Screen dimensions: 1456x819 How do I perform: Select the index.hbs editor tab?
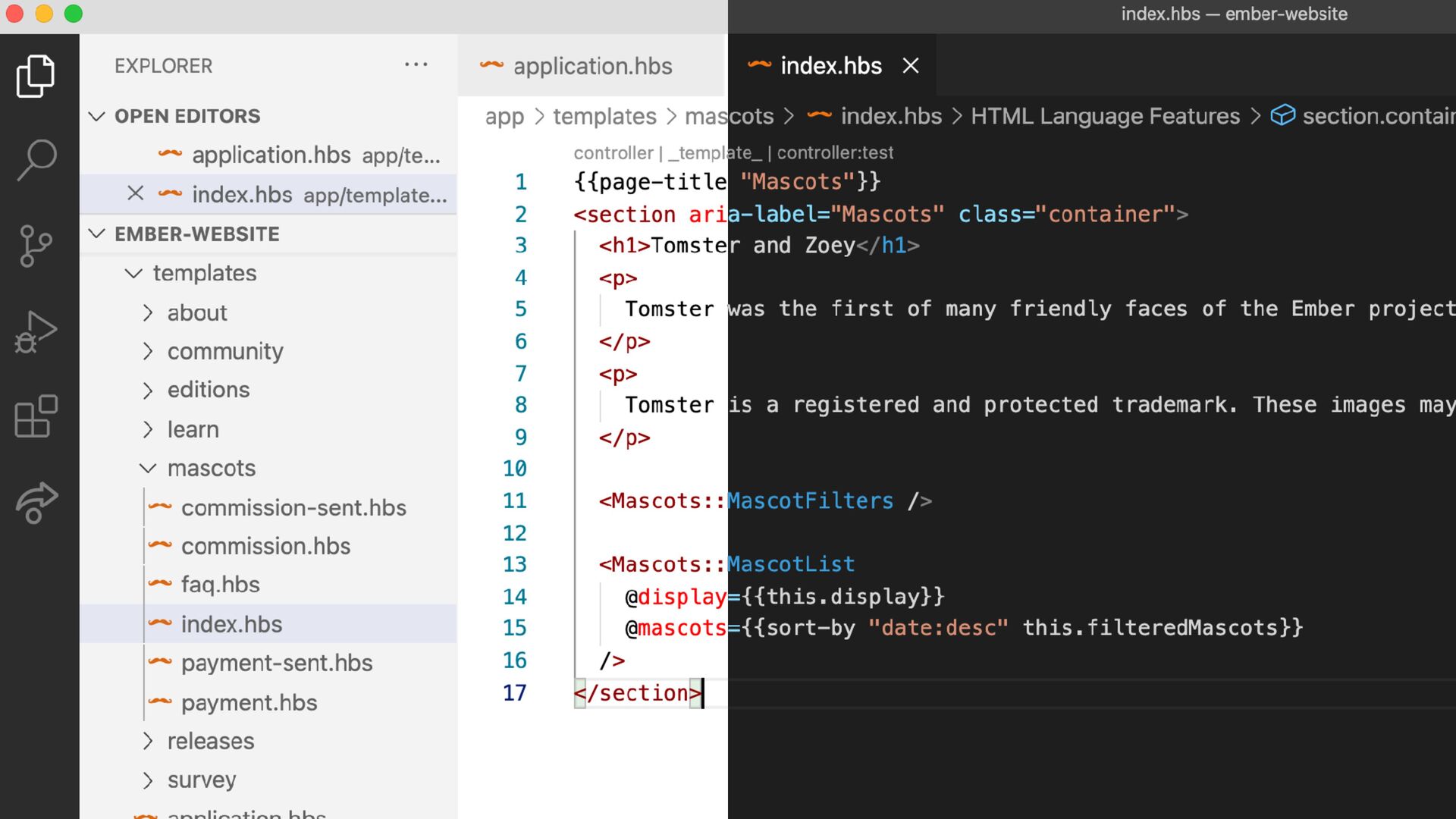pos(832,66)
